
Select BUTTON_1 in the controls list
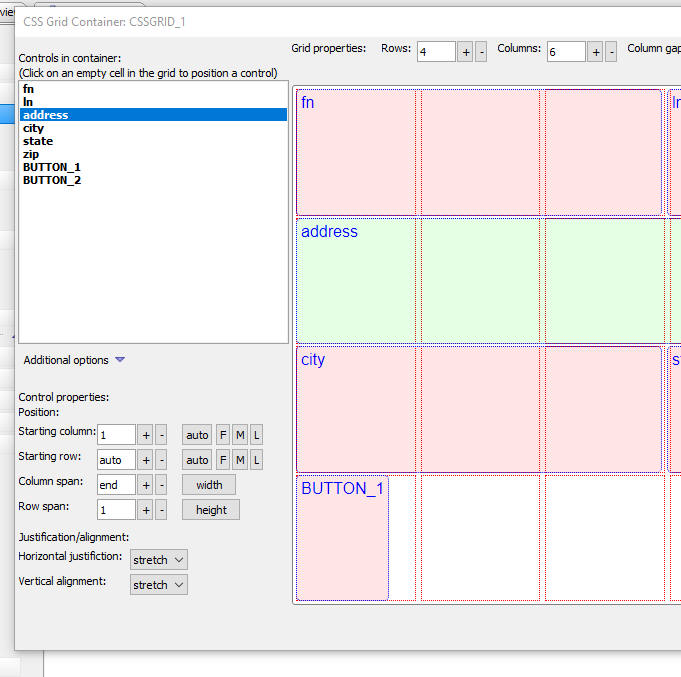153,167
